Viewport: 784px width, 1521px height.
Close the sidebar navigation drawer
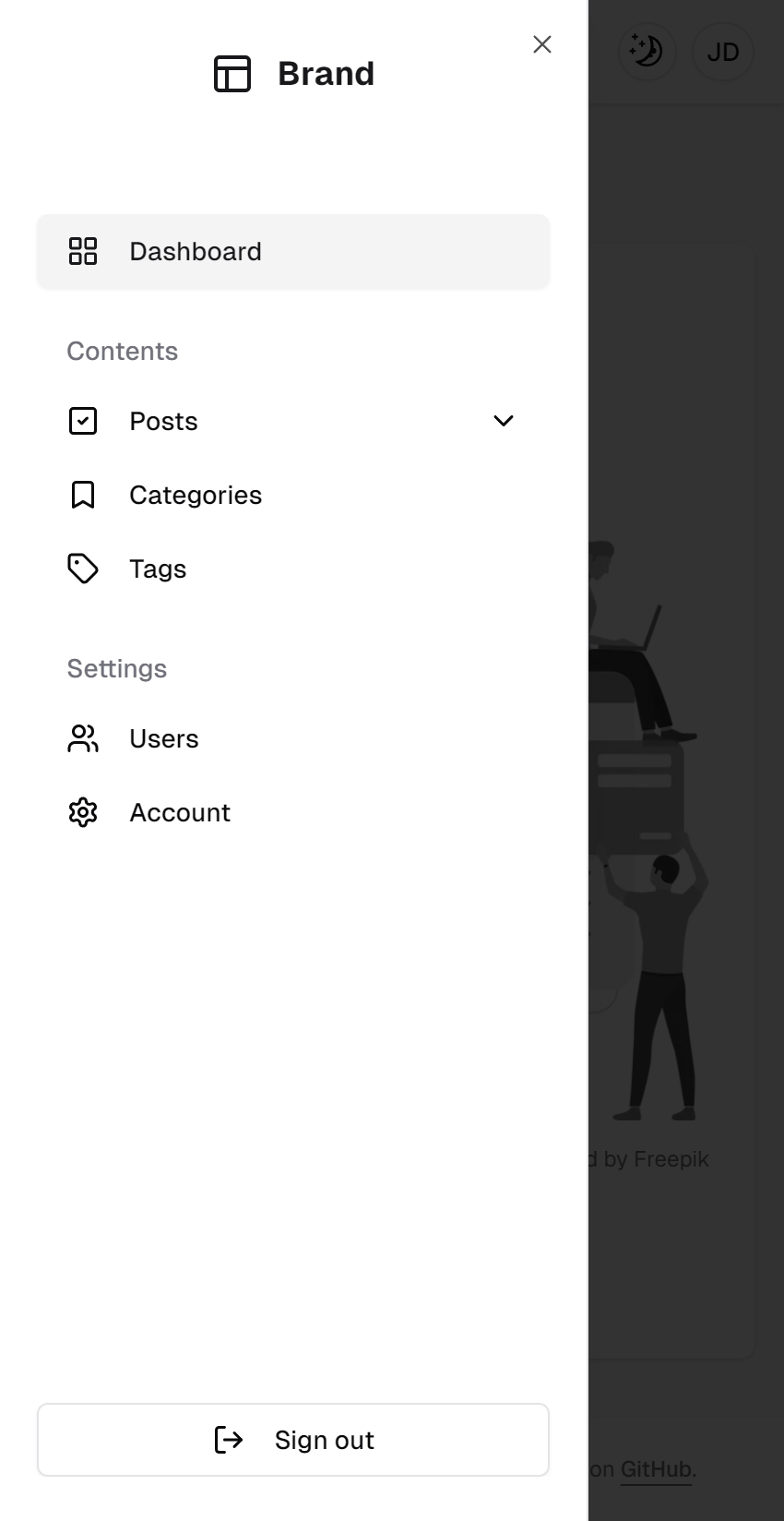[x=542, y=44]
